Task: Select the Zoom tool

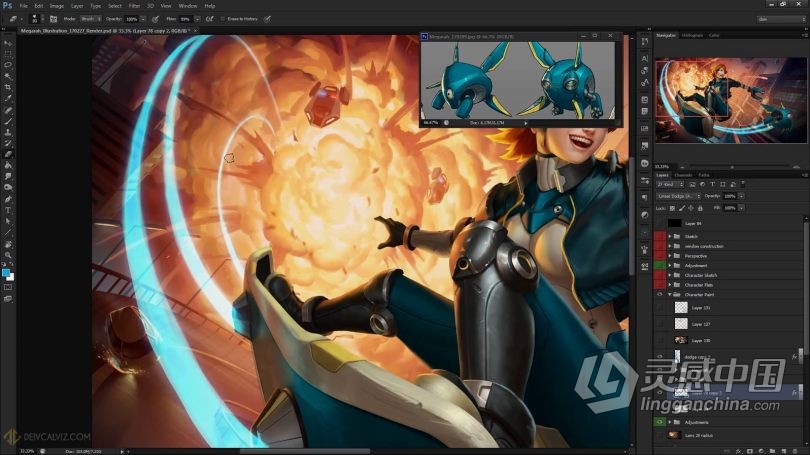Action: [x=8, y=255]
